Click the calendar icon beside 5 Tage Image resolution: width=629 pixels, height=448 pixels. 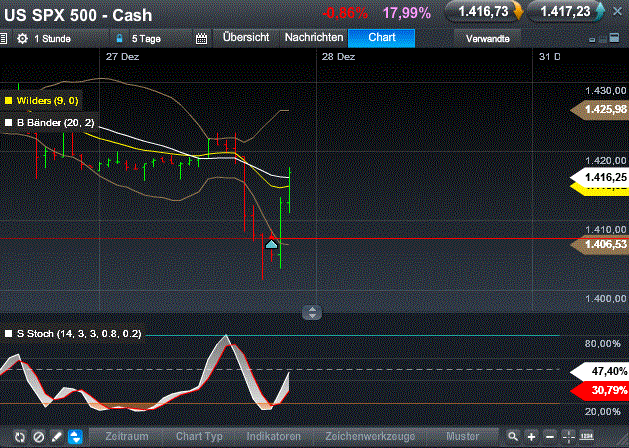pyautogui.click(x=201, y=38)
